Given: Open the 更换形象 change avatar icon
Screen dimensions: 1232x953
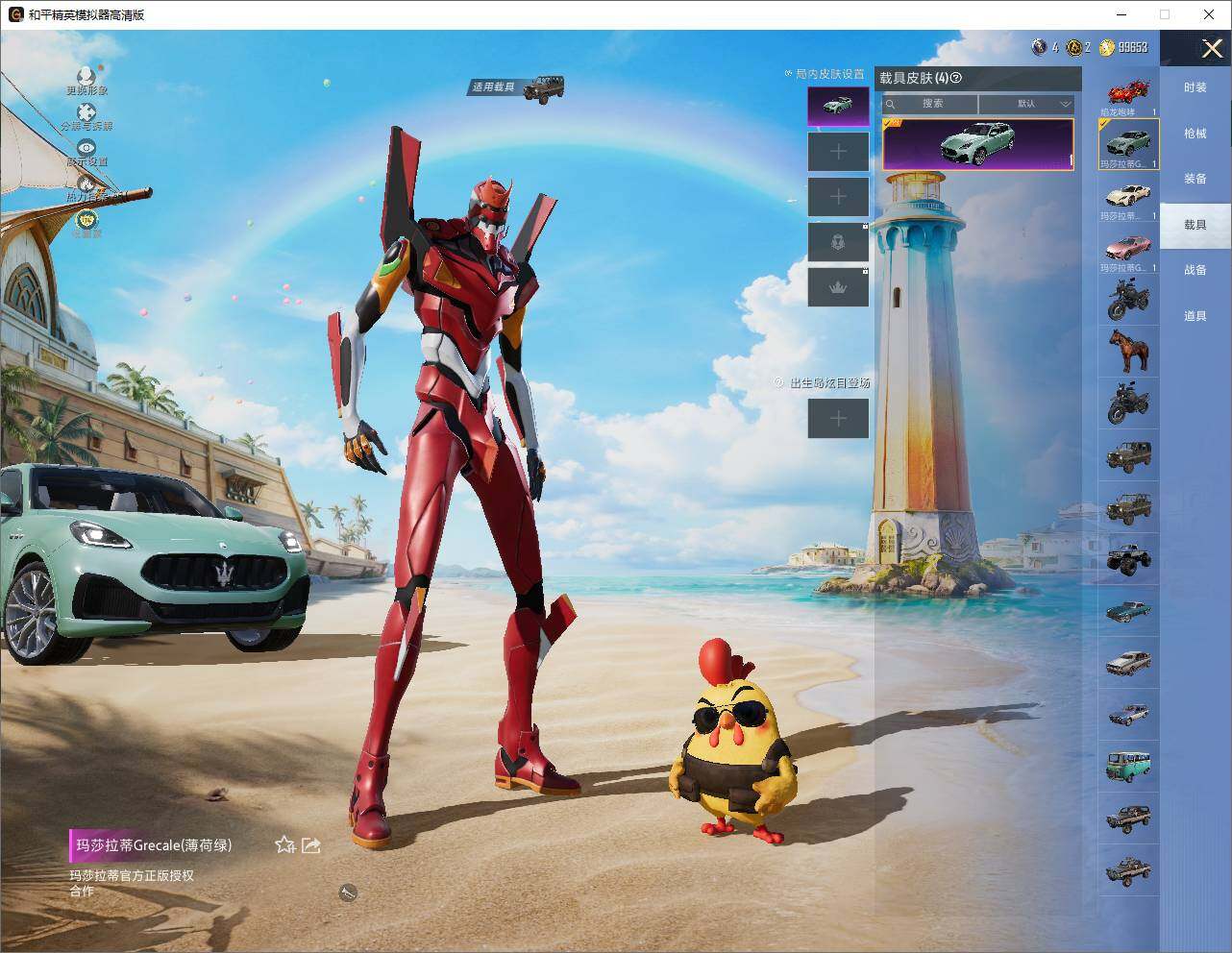Looking at the screenshot, I should coord(86,76).
